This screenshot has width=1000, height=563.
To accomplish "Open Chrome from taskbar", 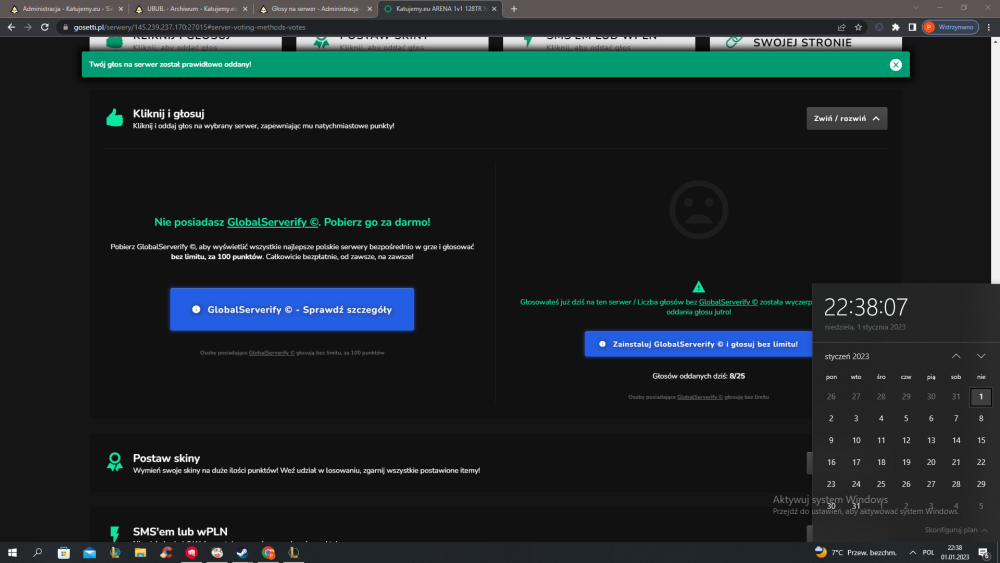I will coord(268,553).
